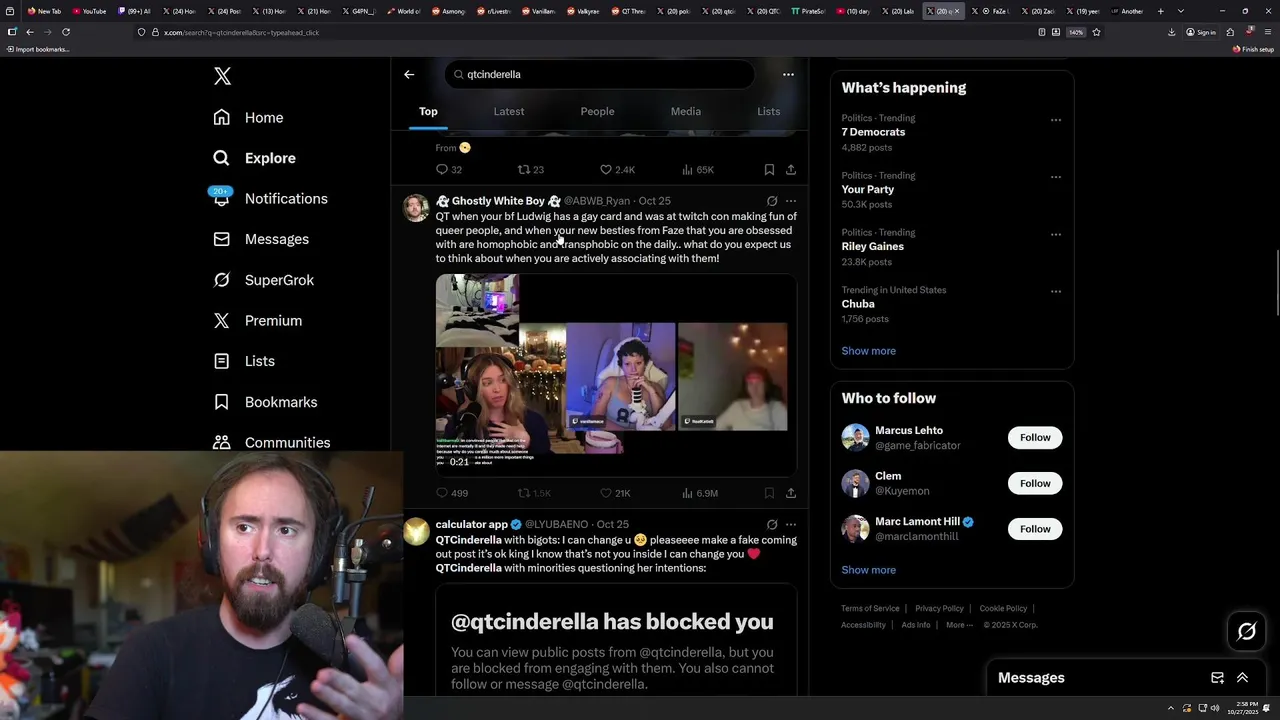Open more options for 7 Democrats trend
Viewport: 1280px width, 720px height.
point(1055,120)
